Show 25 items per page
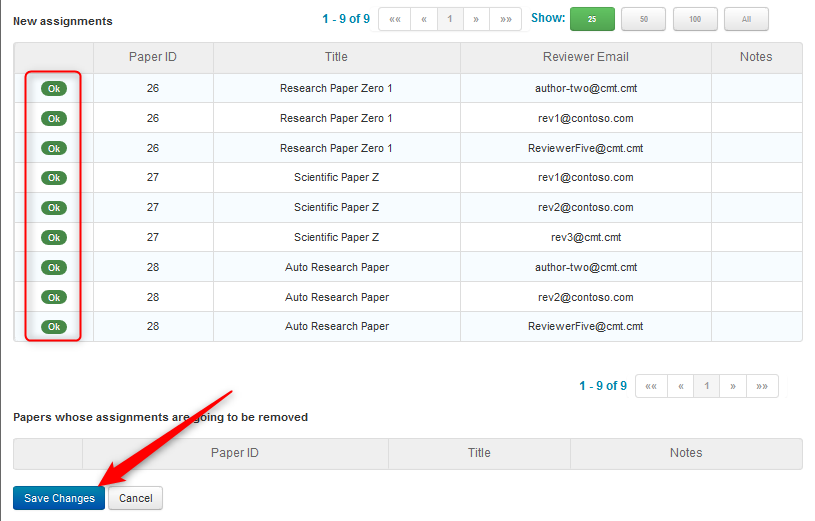The height and width of the screenshot is (521, 815). 592,19
